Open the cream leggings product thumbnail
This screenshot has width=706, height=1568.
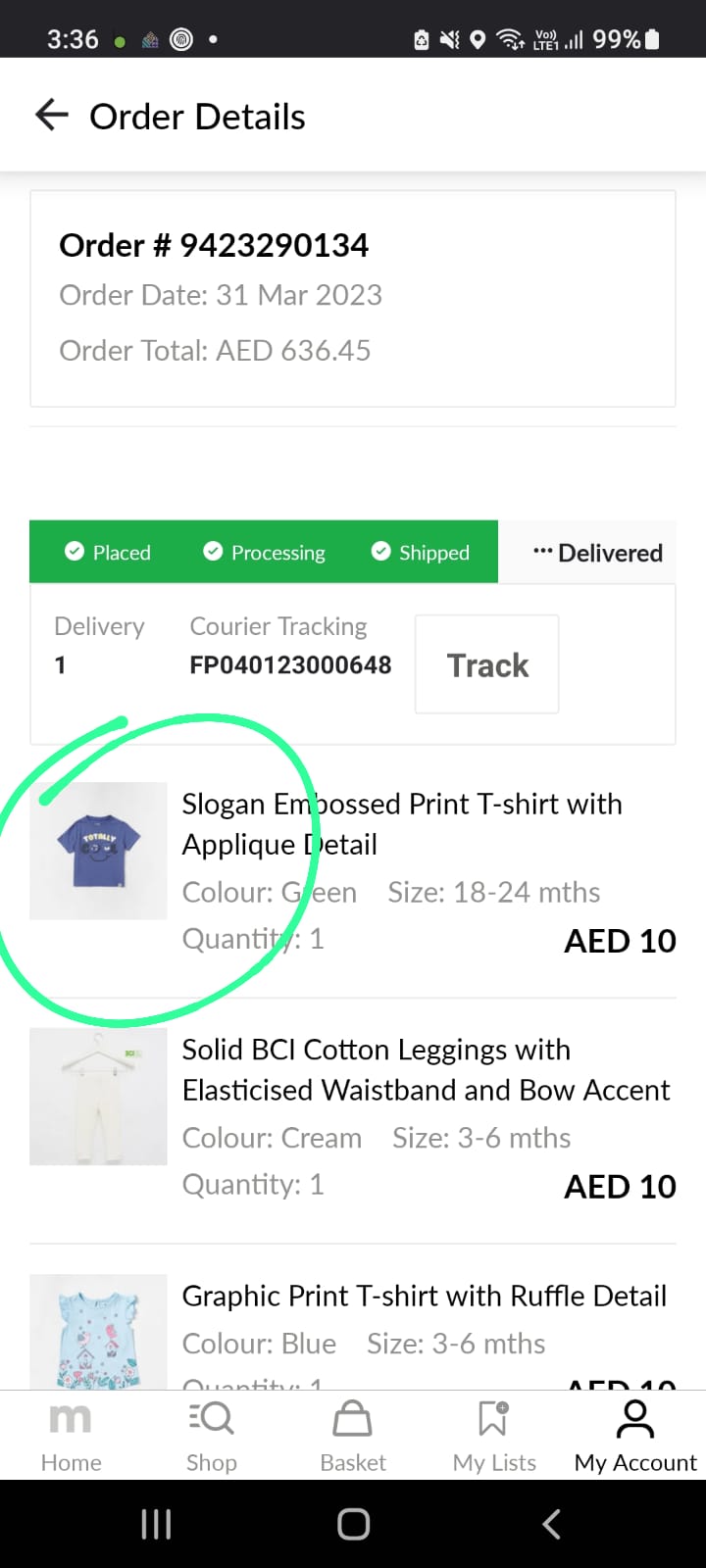point(98,1096)
